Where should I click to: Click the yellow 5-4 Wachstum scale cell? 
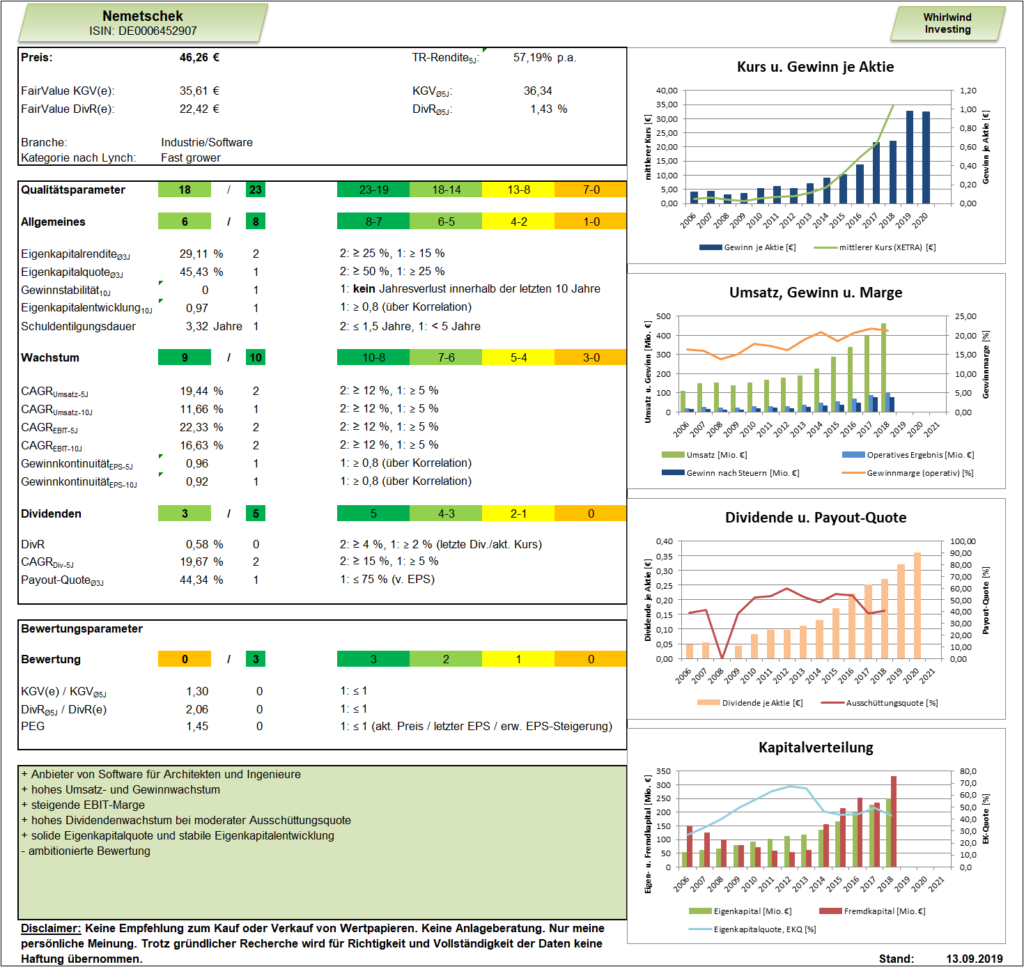coord(519,358)
